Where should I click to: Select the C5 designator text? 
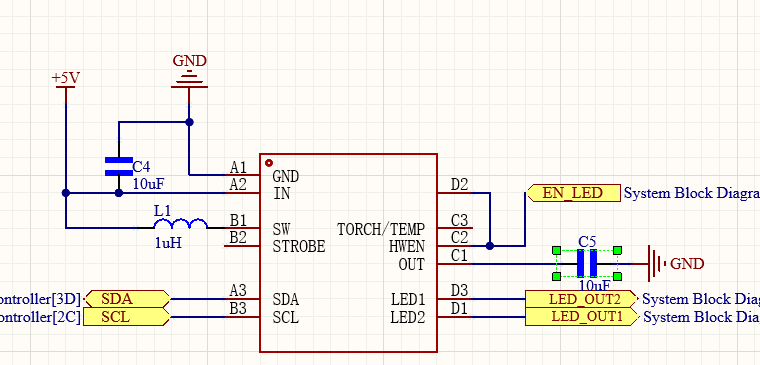pos(587,241)
